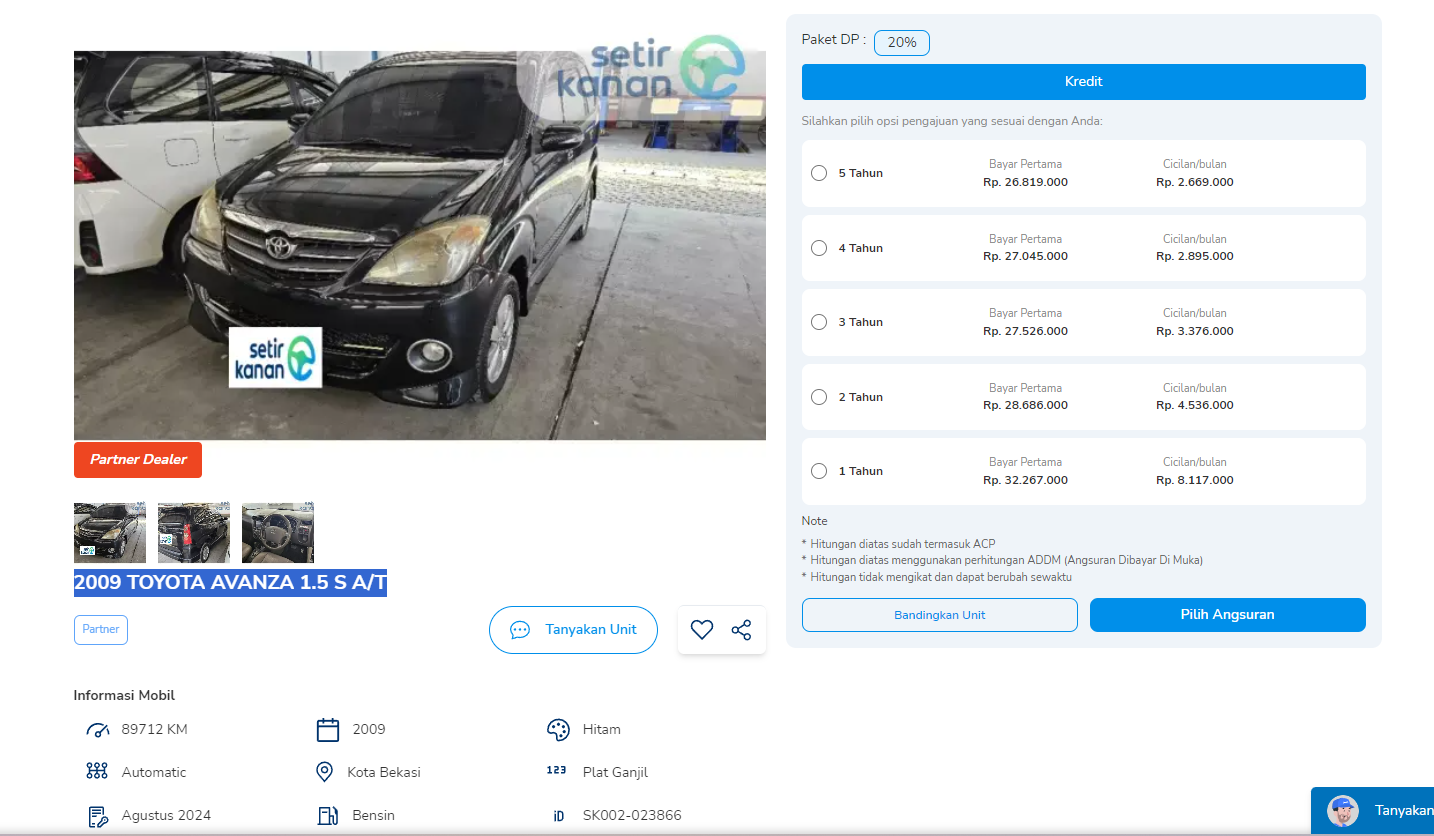Viewport: 1434px width, 836px height.
Task: Click the fuel pump icon beside Bensin
Action: 328,816
